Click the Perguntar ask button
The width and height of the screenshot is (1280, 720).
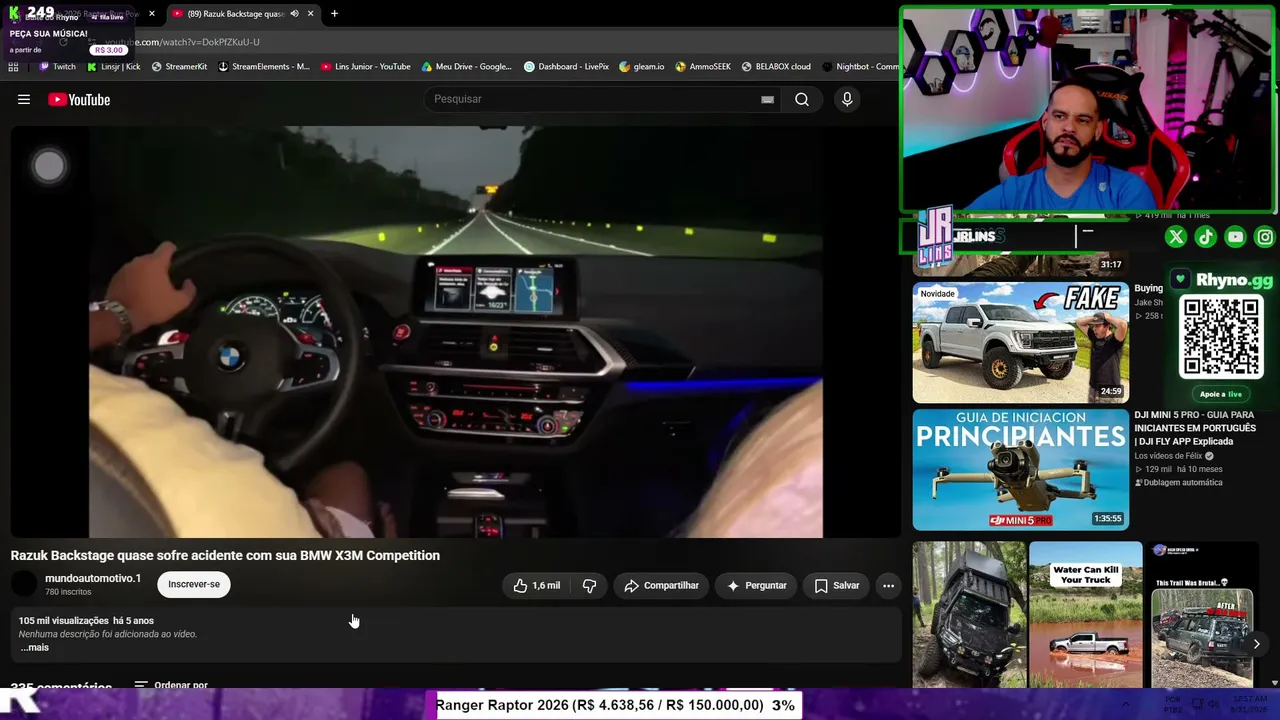[x=757, y=586]
